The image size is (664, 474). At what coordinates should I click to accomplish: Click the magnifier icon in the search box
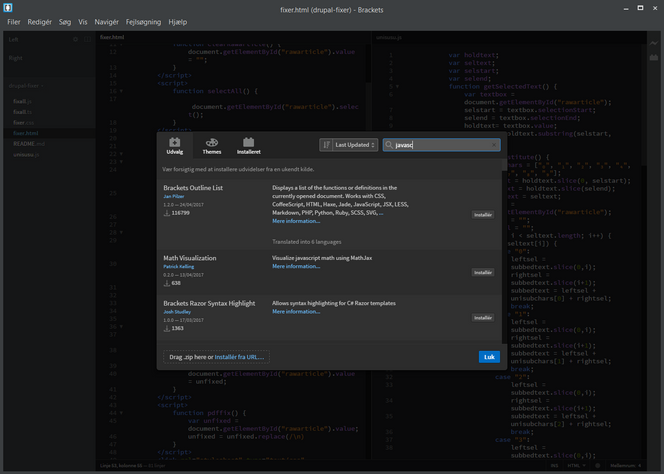(389, 145)
